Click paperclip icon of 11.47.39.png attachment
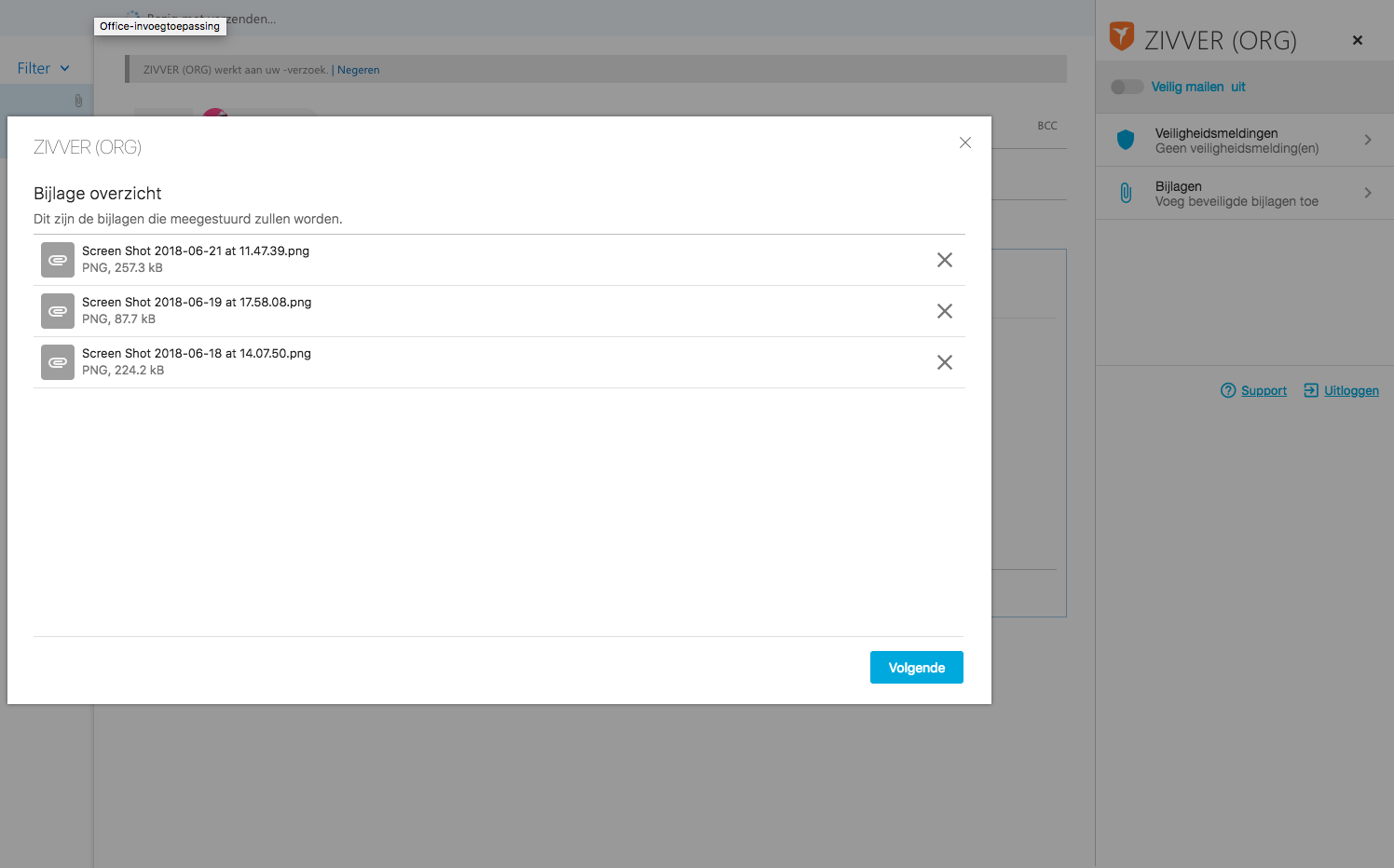The image size is (1394, 868). (x=58, y=260)
